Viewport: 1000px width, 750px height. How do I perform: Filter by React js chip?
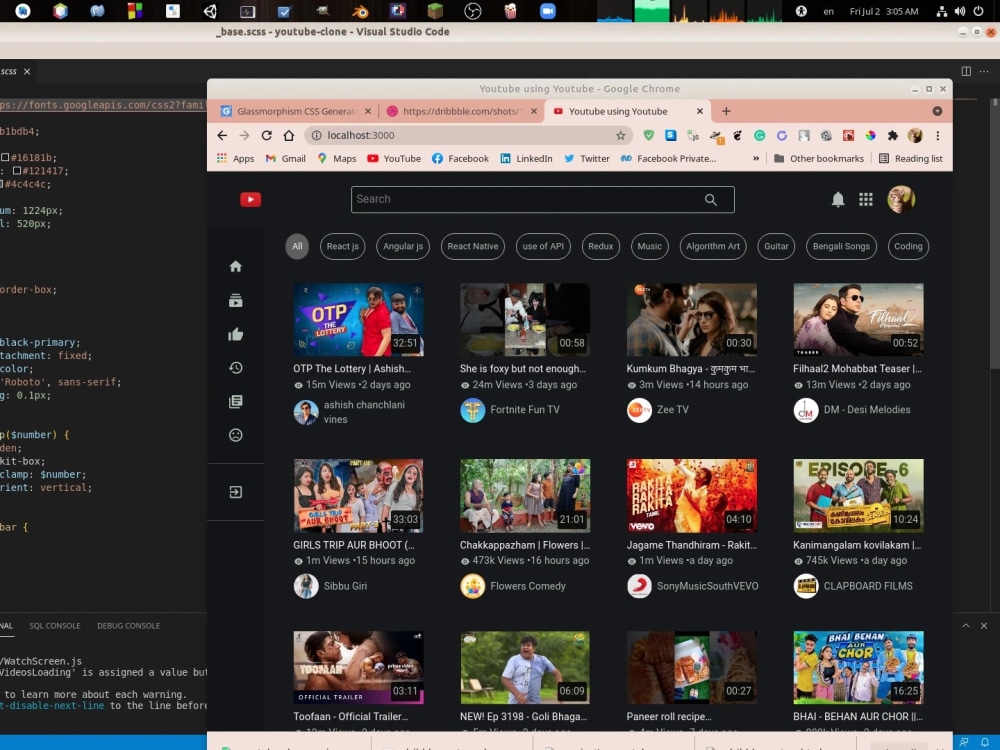pos(342,246)
